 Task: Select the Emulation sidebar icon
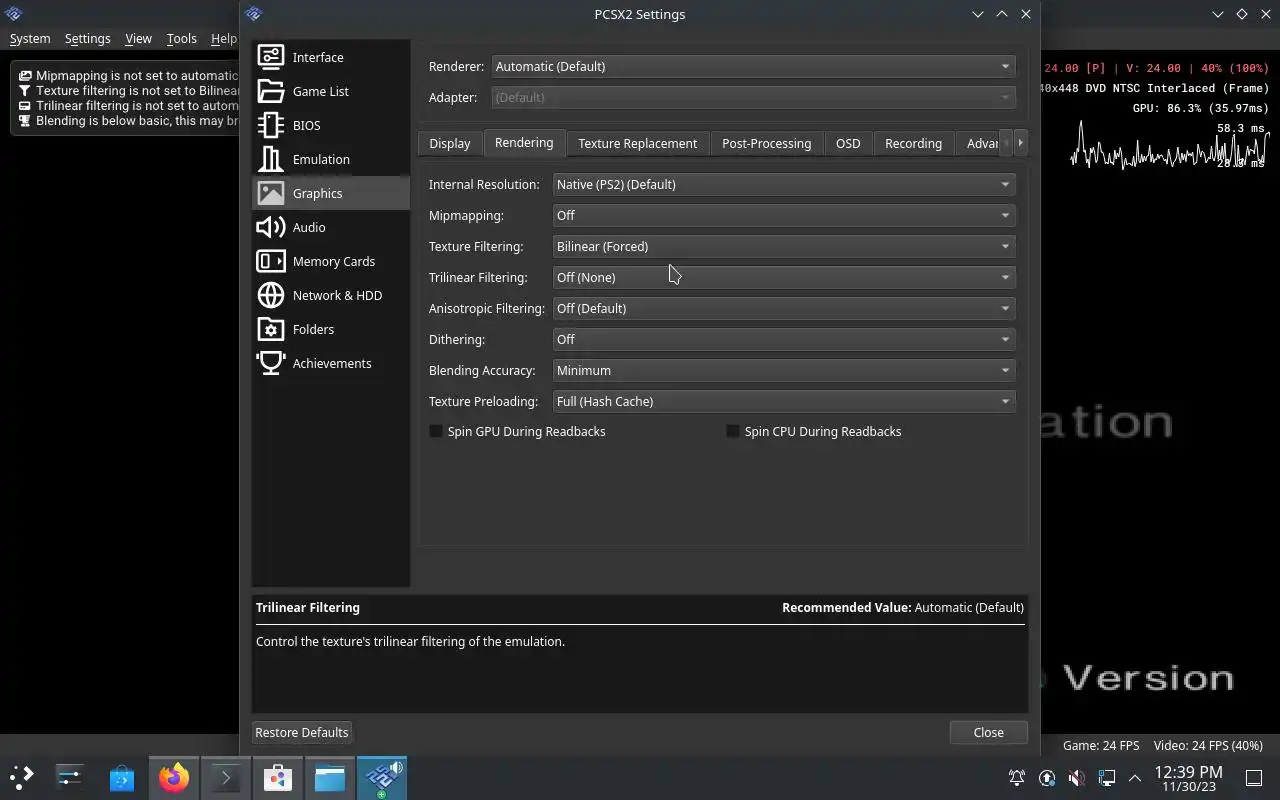[271, 159]
